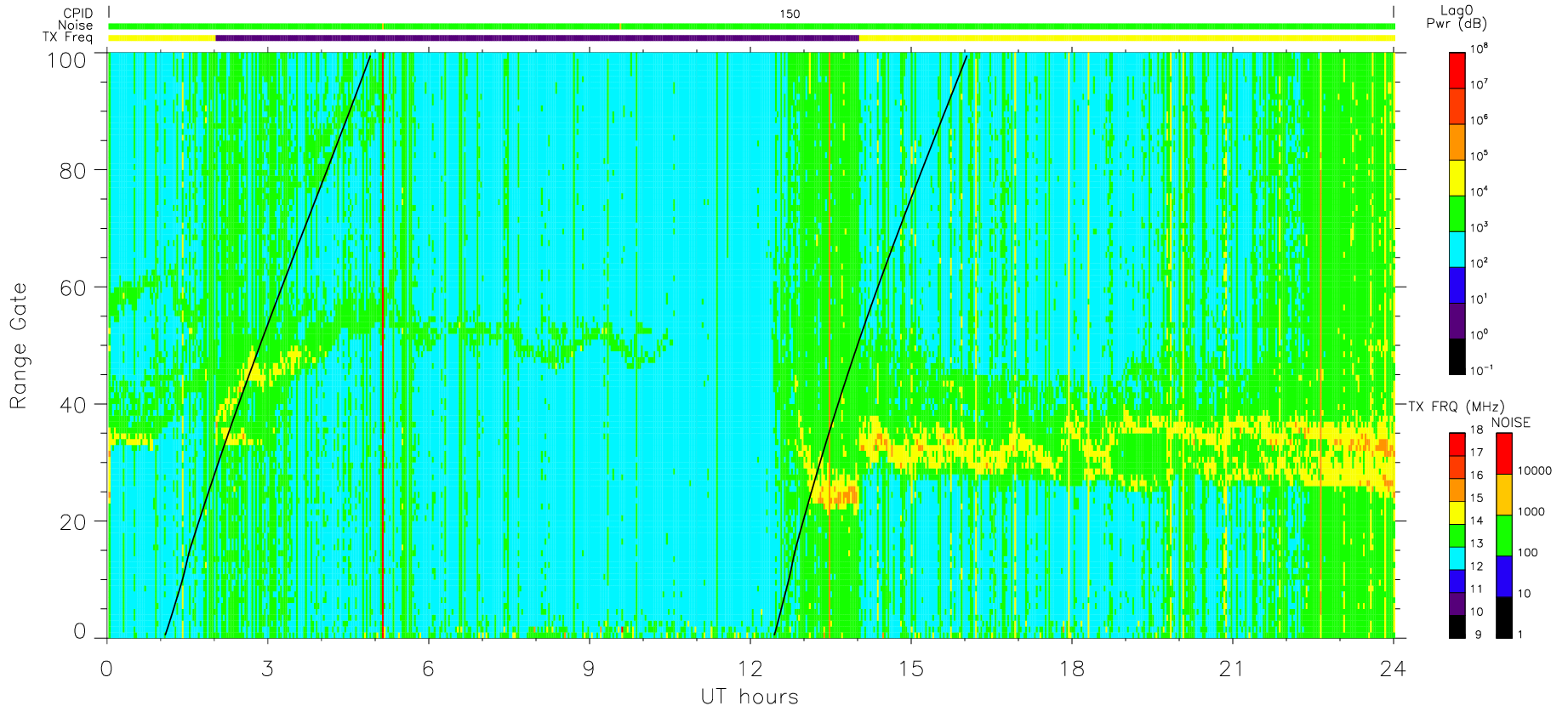The width and height of the screenshot is (1568, 723).
Task: Click the x-axis tick label '24'
Action: pyautogui.click(x=1393, y=669)
